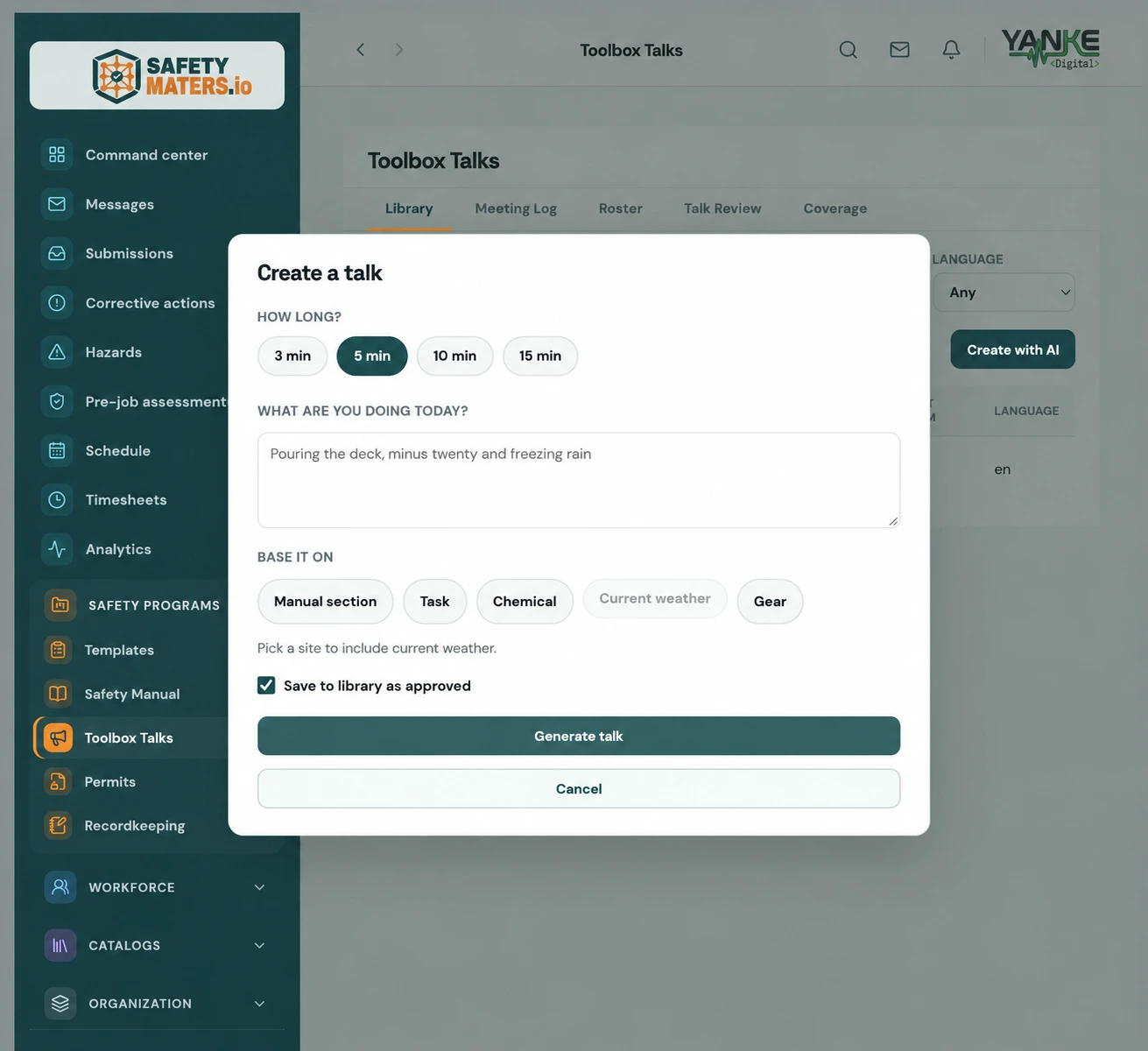Screen dimensions: 1148x1051
Task: Expand the Catalogs sidebar section
Action: pyautogui.click(x=156, y=945)
